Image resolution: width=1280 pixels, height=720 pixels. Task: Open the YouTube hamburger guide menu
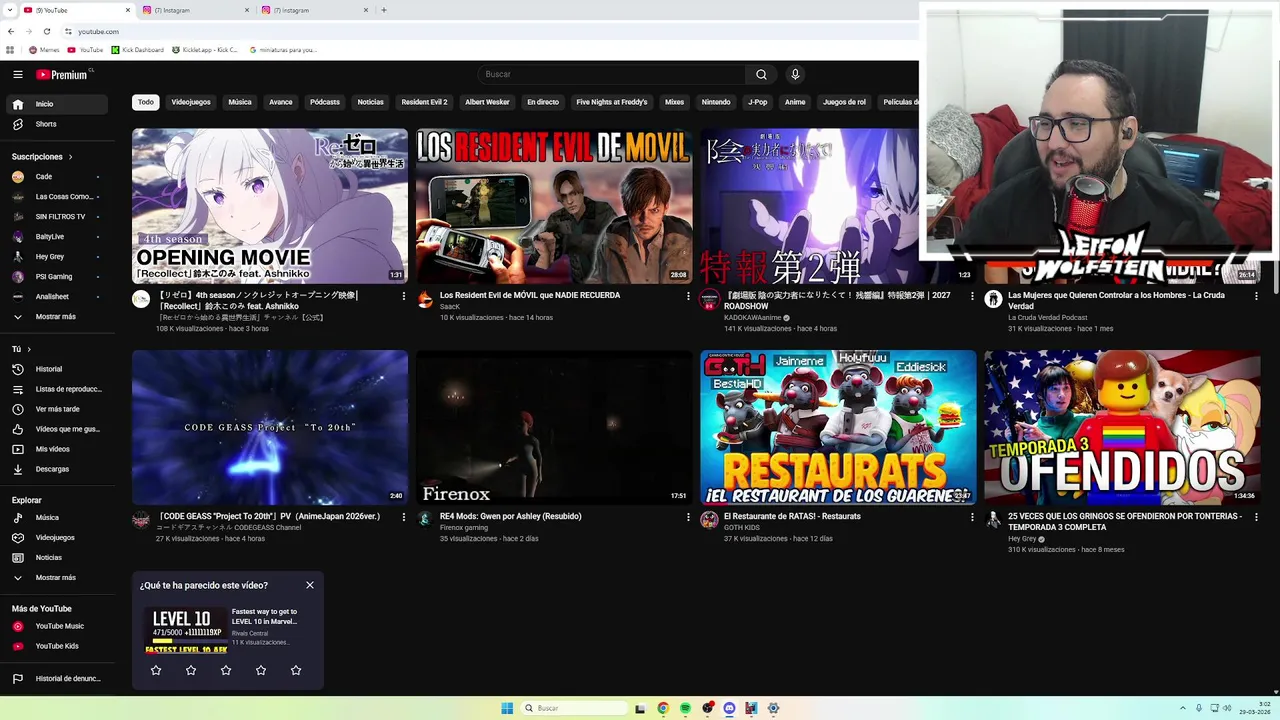pos(18,74)
